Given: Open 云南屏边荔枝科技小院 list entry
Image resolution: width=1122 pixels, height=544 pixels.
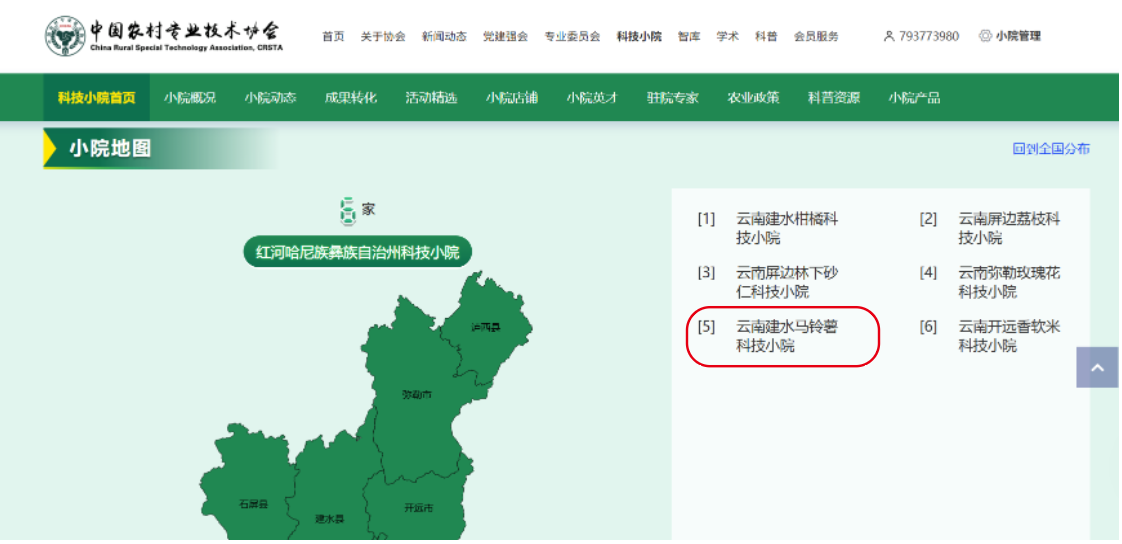Looking at the screenshot, I should coord(1008,228).
